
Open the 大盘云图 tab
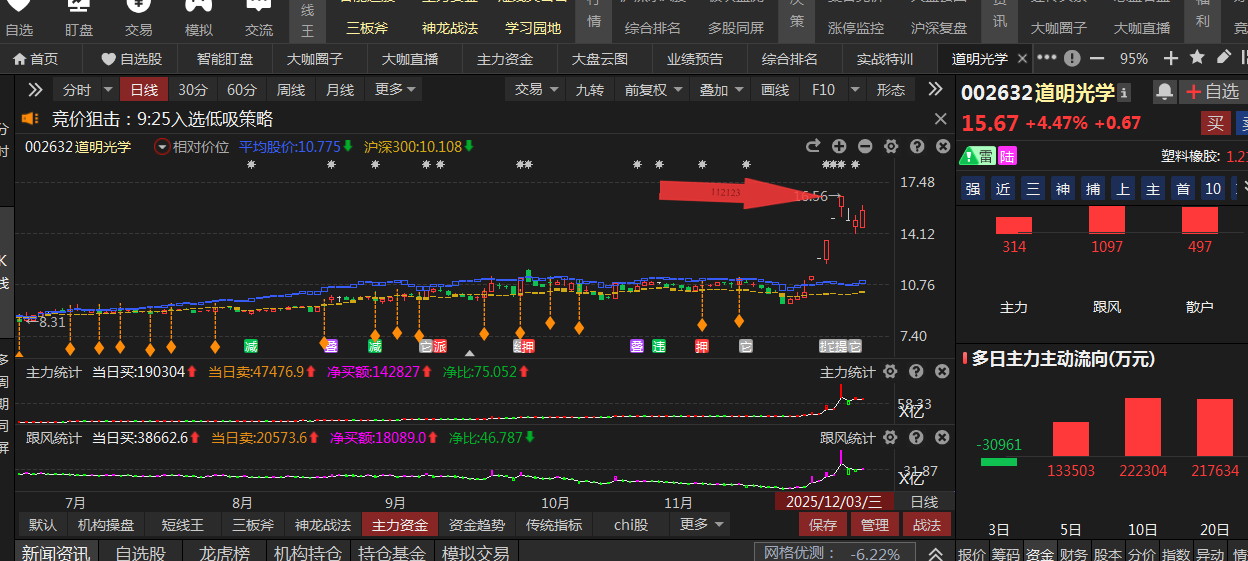tap(600, 59)
